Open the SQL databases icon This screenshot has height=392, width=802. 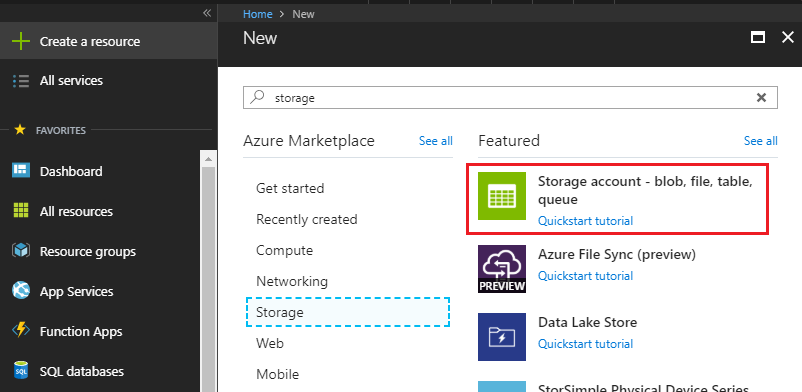[x=21, y=371]
